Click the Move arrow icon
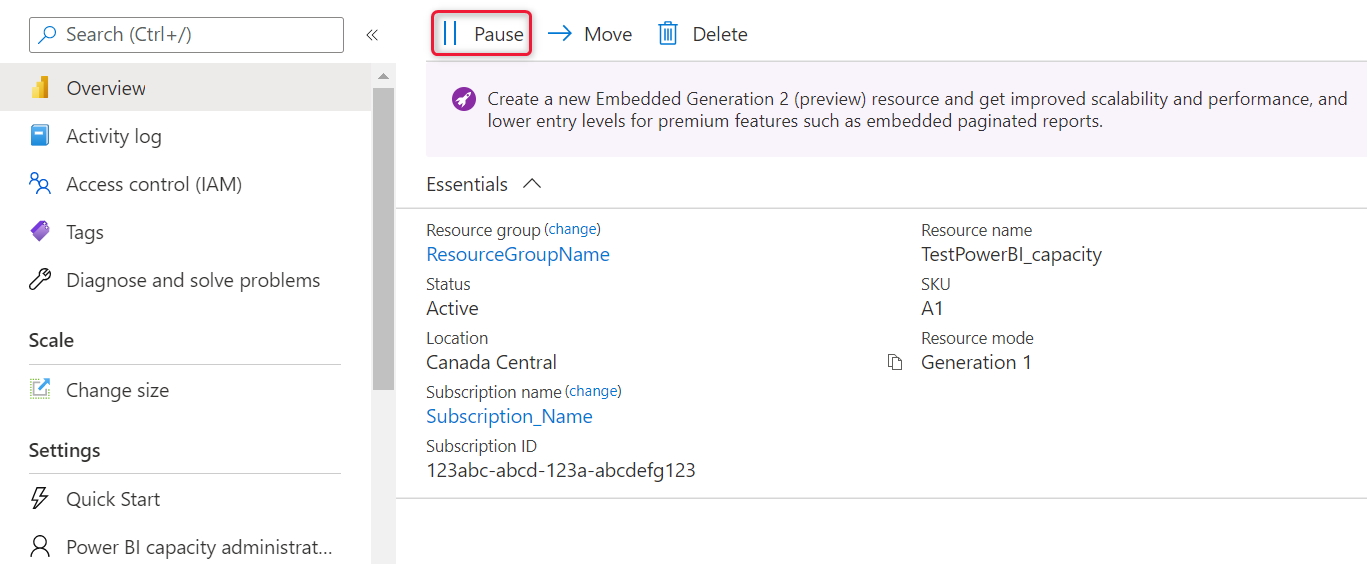 click(x=560, y=34)
